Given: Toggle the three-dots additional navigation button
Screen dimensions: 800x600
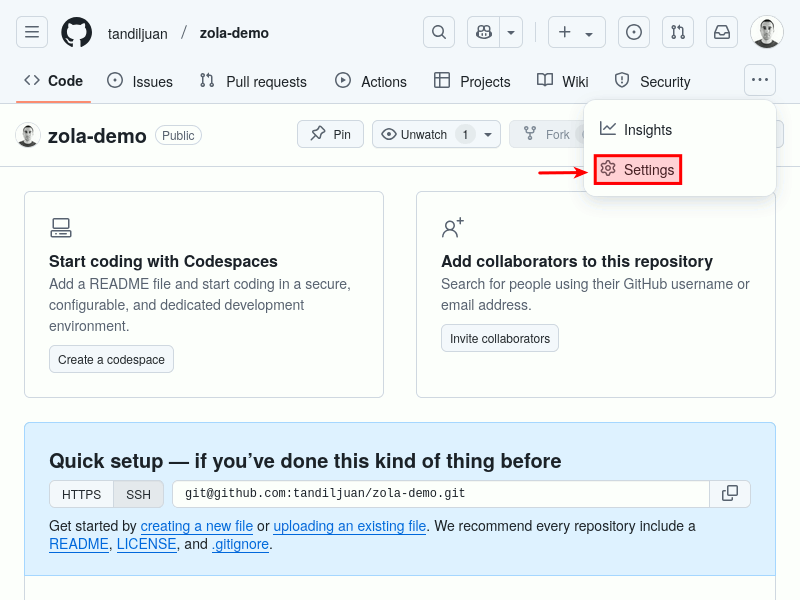Looking at the screenshot, I should 760,80.
